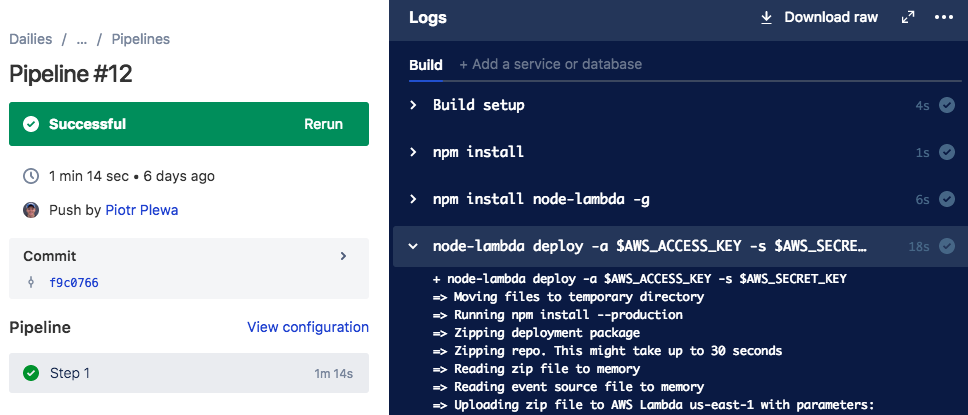The height and width of the screenshot is (415, 968).
Task: Rerun the successful pipeline
Action: click(323, 124)
